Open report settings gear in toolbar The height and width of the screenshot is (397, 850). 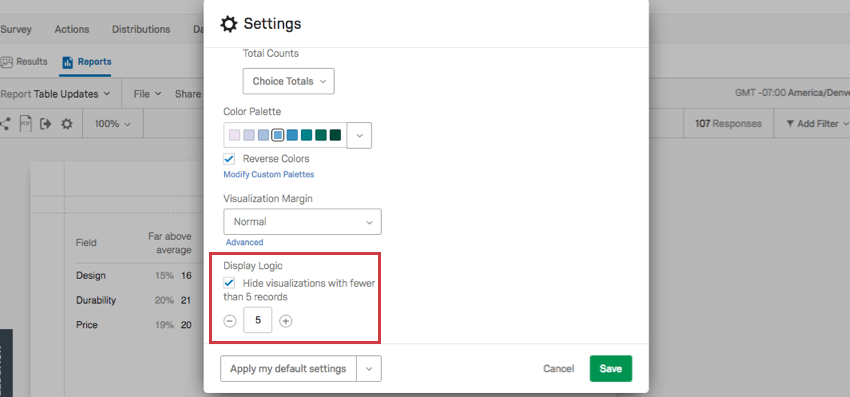tap(67, 124)
